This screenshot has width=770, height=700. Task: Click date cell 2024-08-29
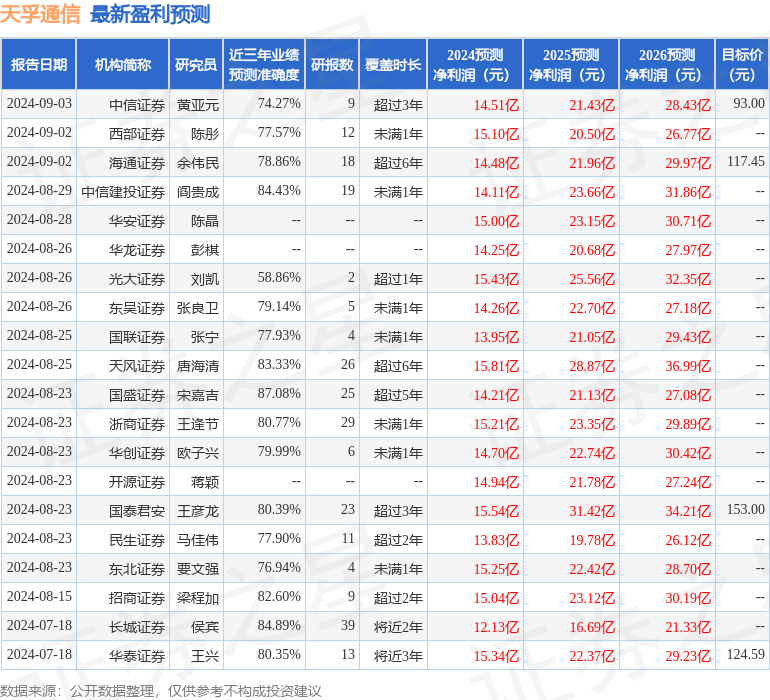(39, 191)
